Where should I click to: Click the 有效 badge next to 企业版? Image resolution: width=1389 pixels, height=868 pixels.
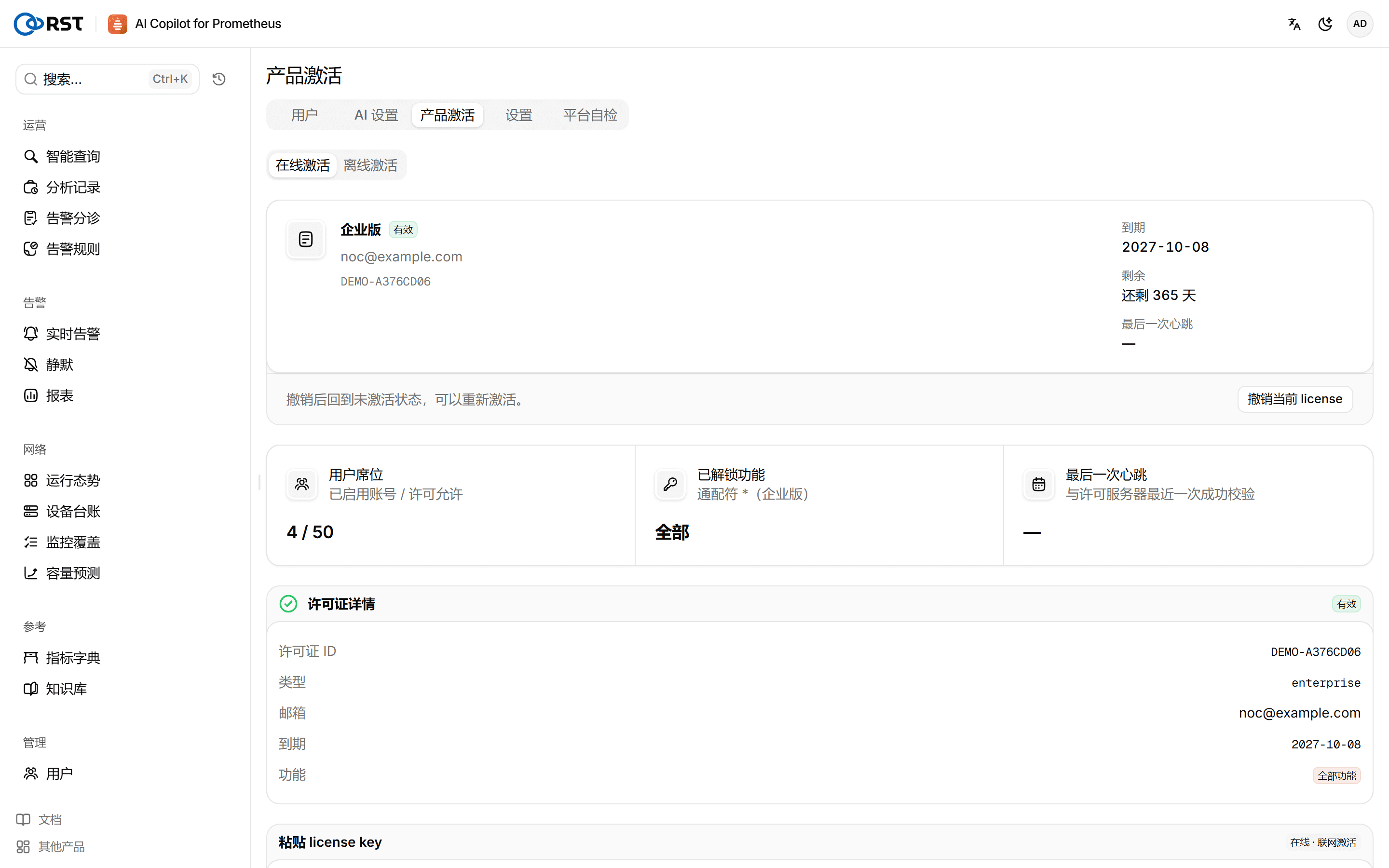(403, 230)
